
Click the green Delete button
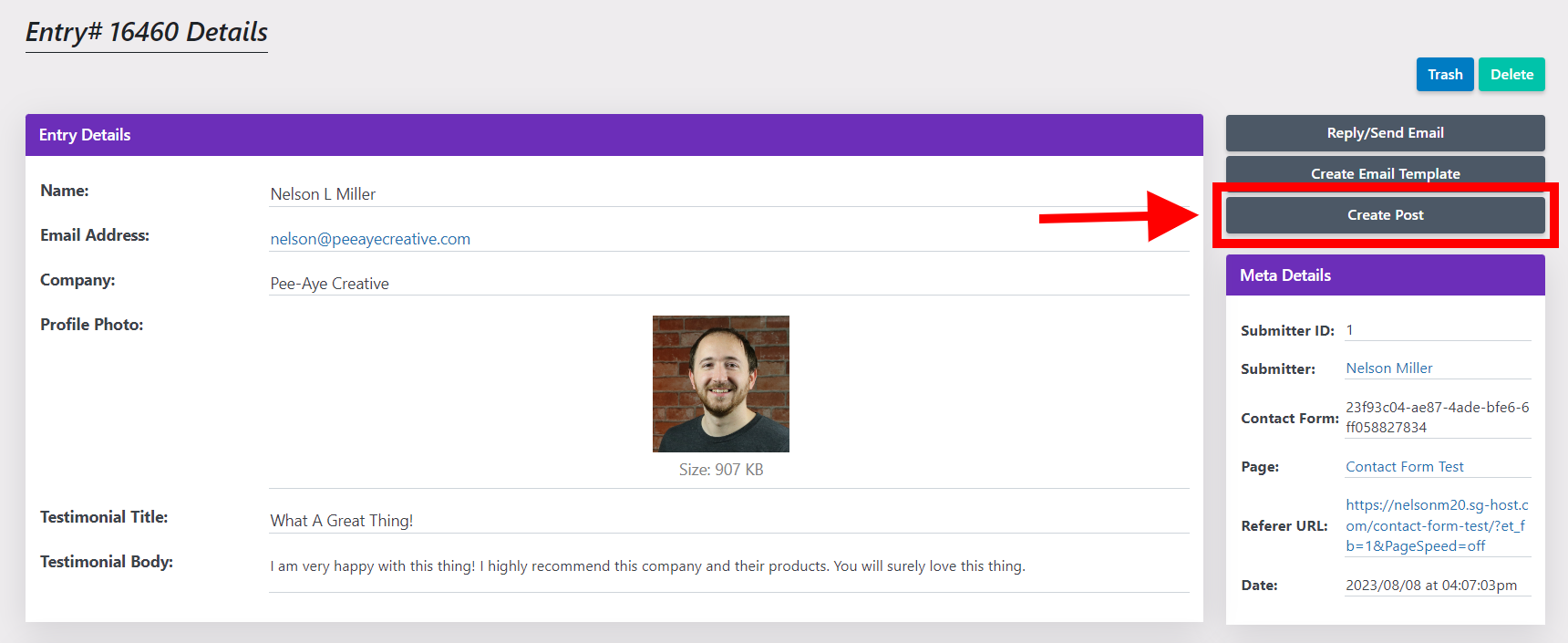pyautogui.click(x=1511, y=75)
